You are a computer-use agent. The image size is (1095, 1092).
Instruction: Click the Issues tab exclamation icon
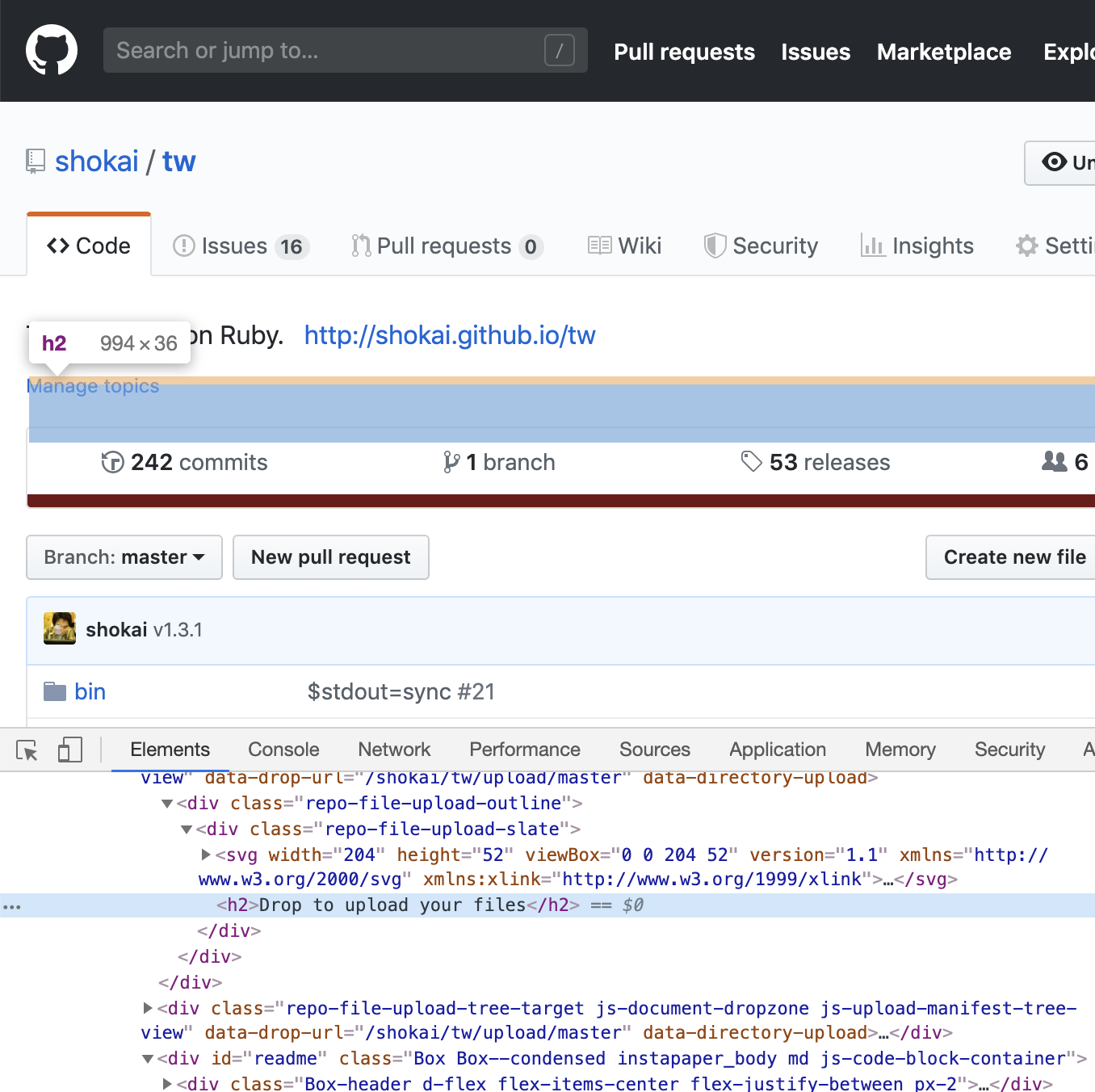coord(184,246)
